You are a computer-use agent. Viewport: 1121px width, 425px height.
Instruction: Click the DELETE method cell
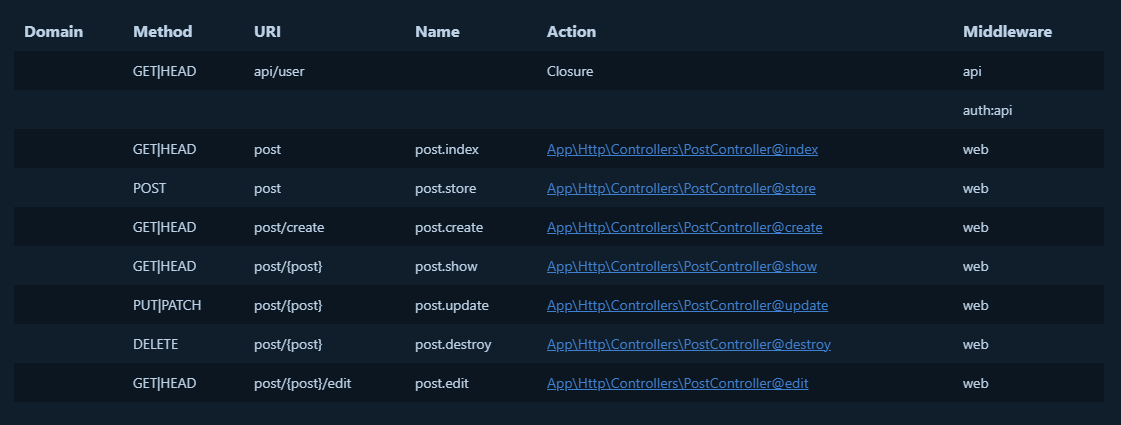pyautogui.click(x=158, y=344)
